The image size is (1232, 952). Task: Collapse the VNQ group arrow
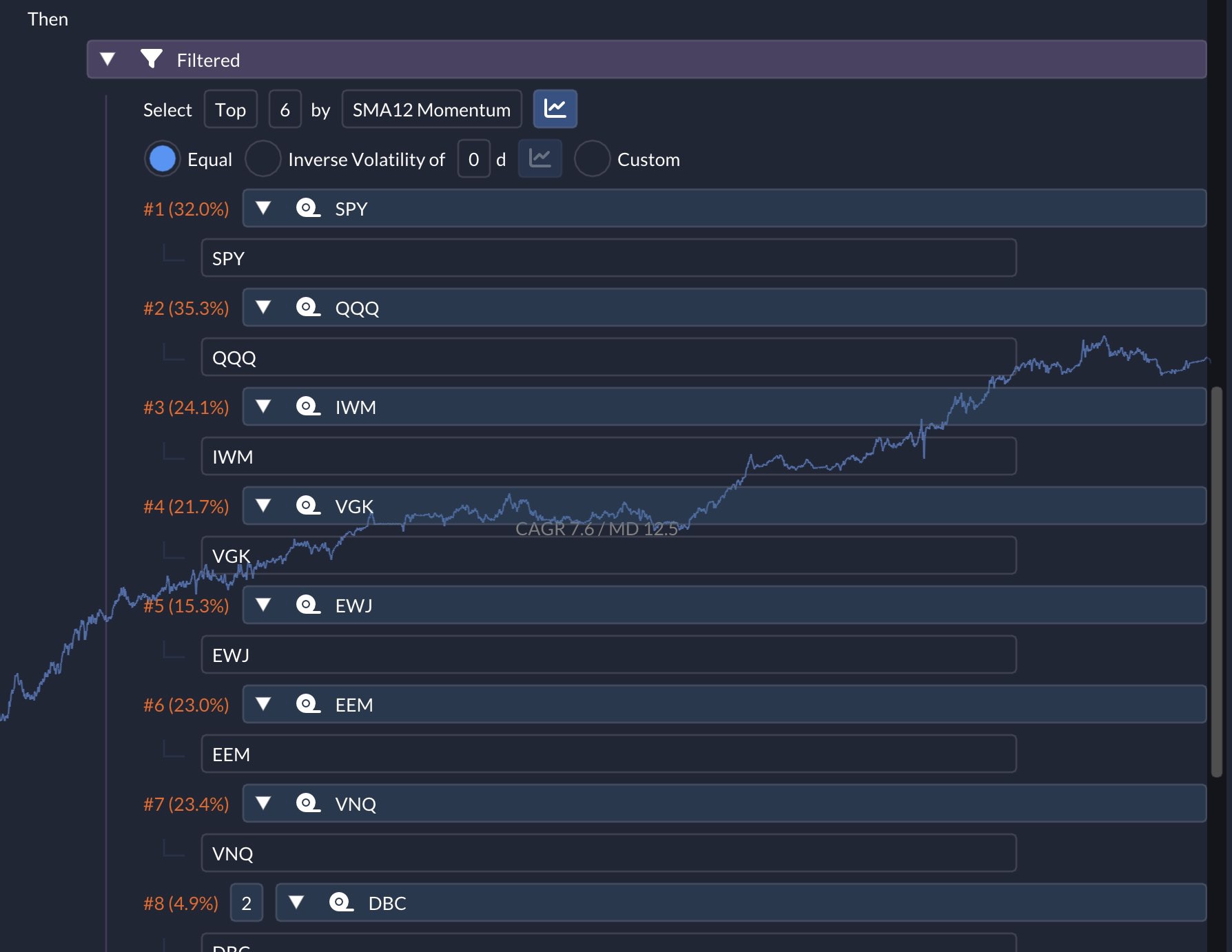pos(263,803)
